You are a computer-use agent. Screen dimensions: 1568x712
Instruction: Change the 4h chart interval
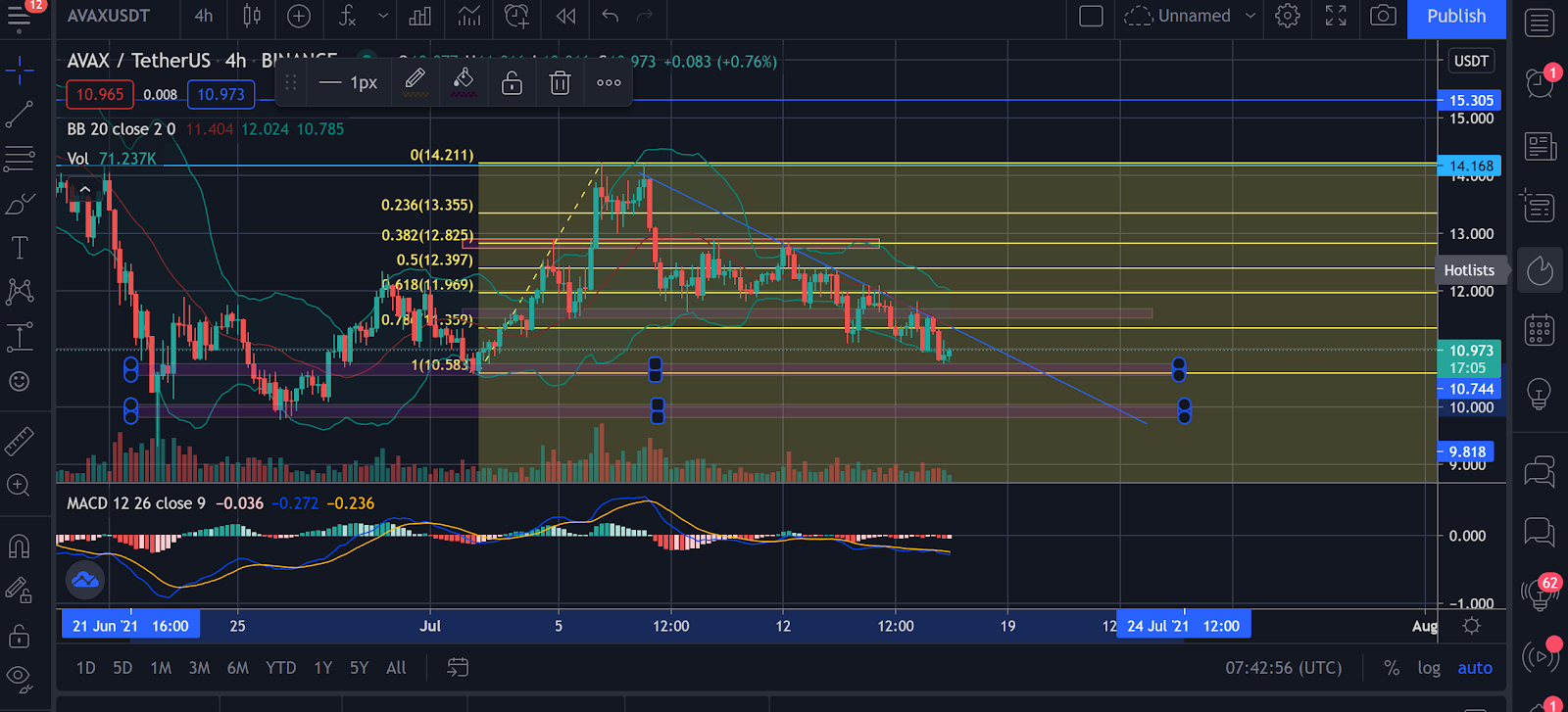point(204,16)
